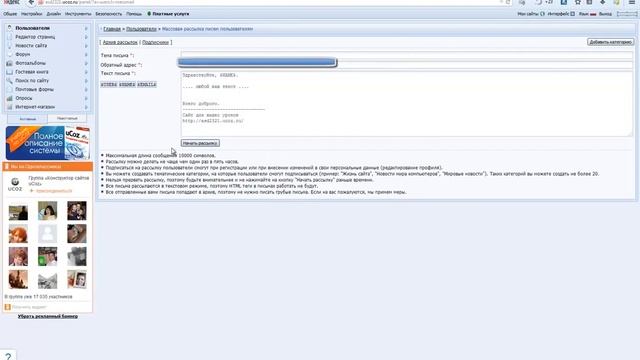Click the help question mark icon
This screenshot has width=640, height=360.
8,356
